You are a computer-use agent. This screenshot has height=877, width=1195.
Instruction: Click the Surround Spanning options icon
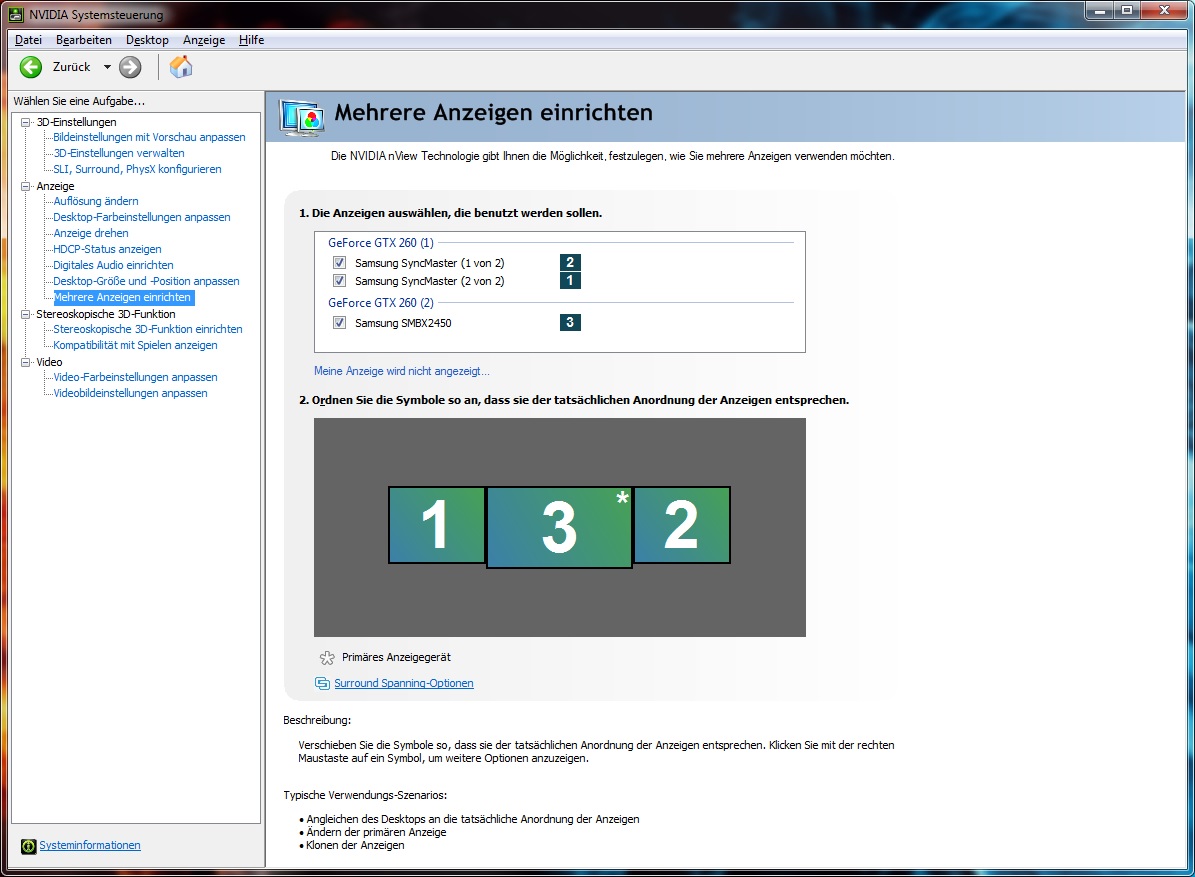point(322,683)
